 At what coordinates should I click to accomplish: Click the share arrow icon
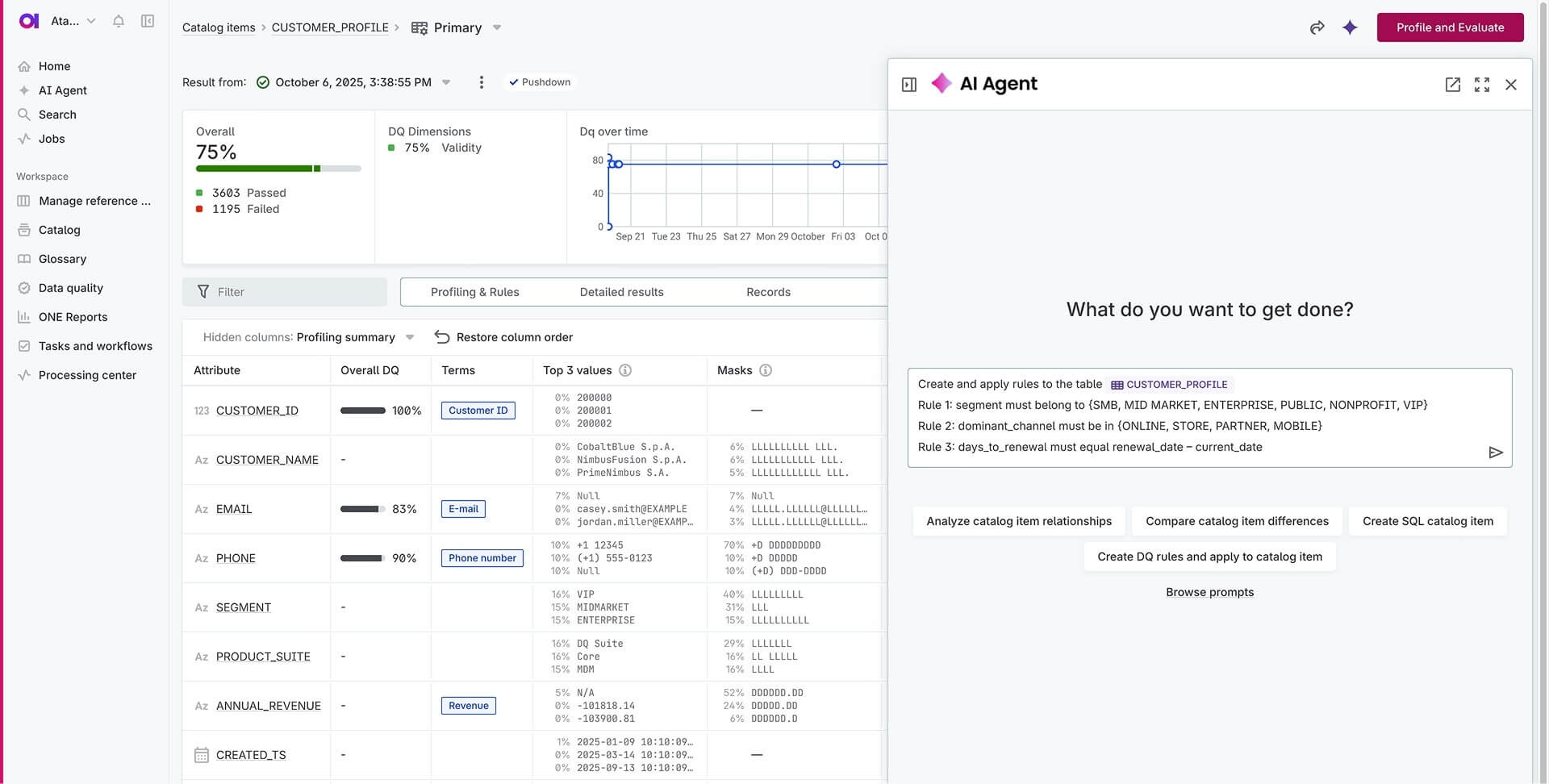coord(1317,27)
